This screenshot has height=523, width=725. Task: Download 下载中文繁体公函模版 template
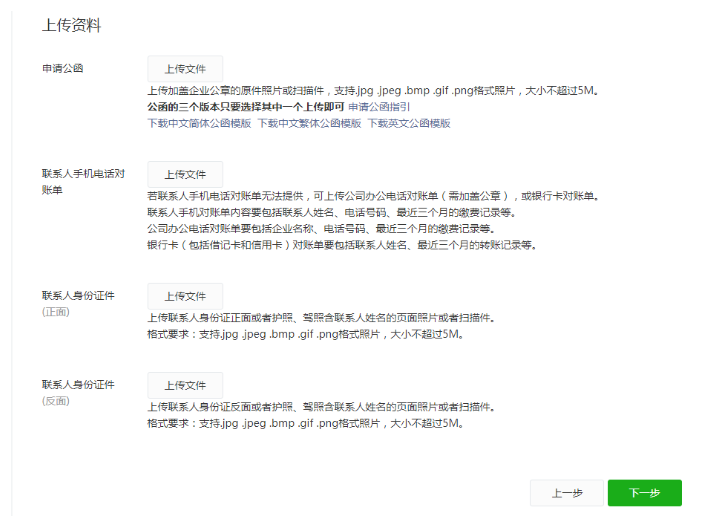[x=309, y=123]
